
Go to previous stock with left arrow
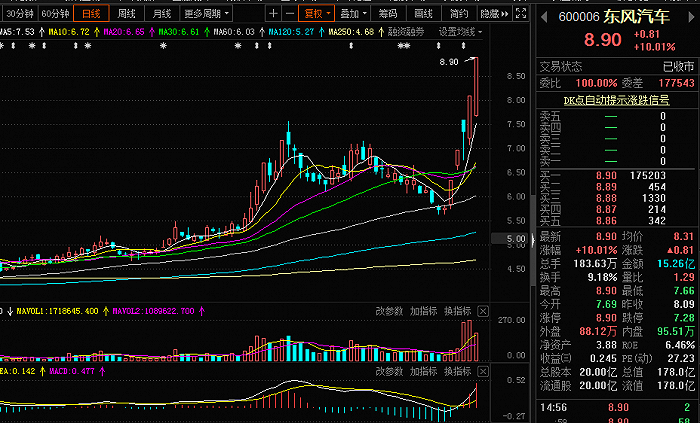(544, 17)
